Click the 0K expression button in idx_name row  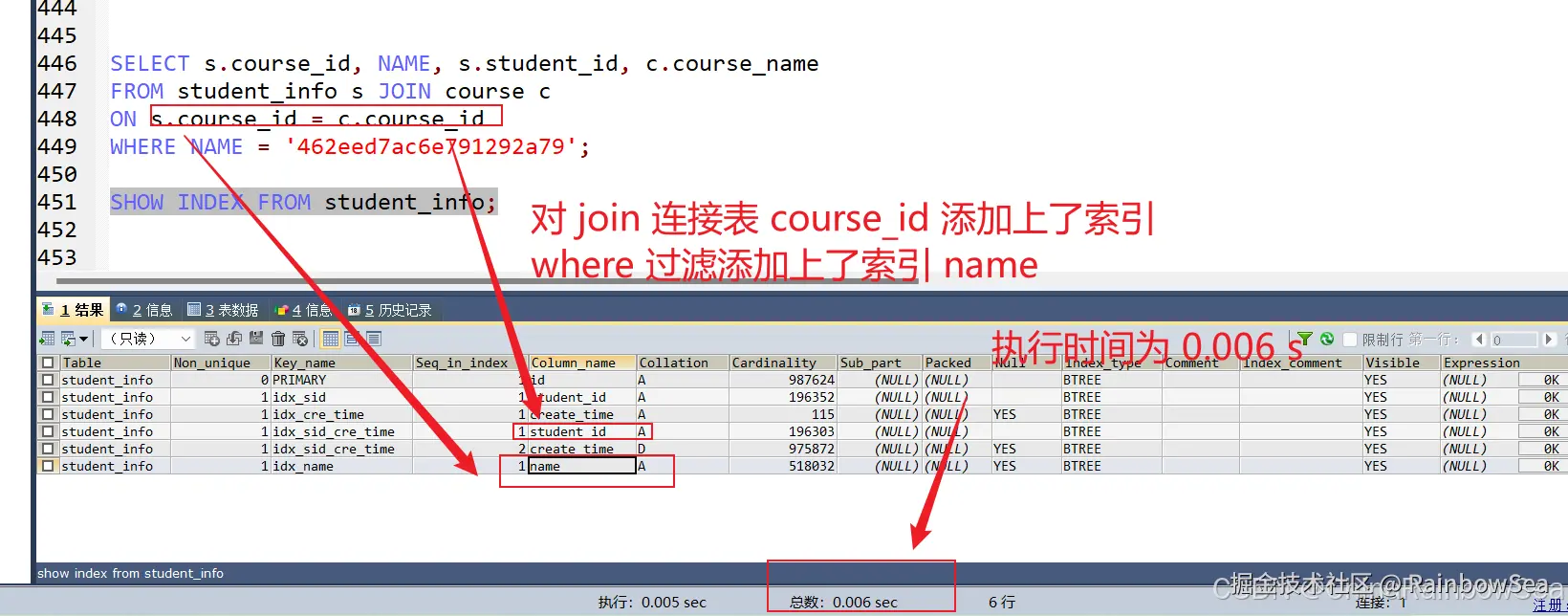pos(1542,466)
